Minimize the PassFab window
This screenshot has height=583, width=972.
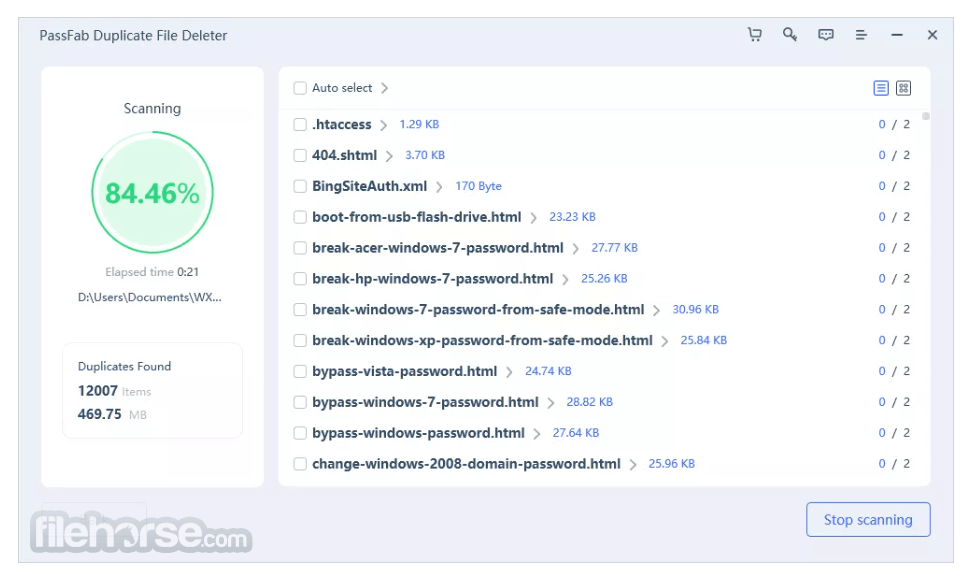pyautogui.click(x=897, y=35)
